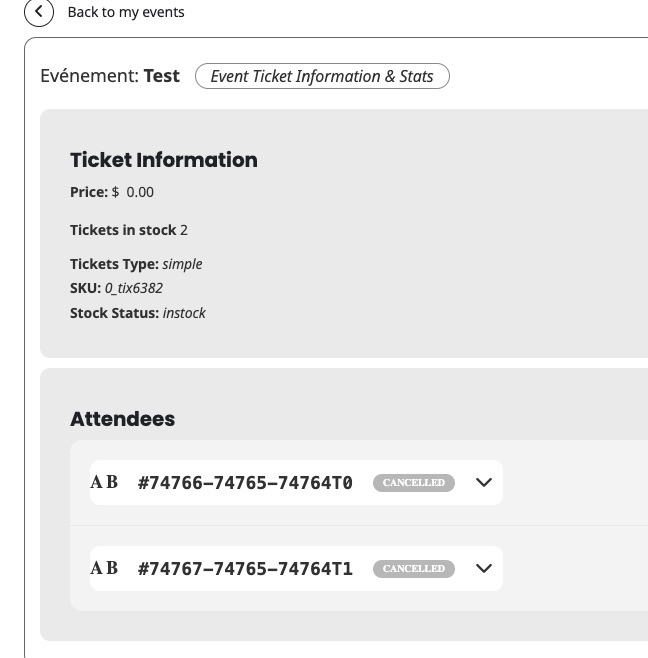Screen dimensions: 648x658
Task: Click the Price value $ 0.00
Action: click(133, 192)
